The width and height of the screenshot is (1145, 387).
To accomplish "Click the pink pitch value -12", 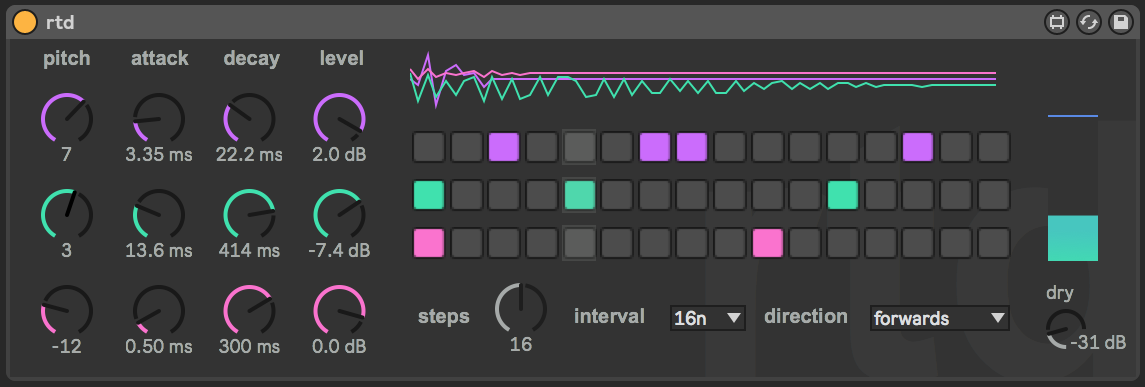I will 66,346.
